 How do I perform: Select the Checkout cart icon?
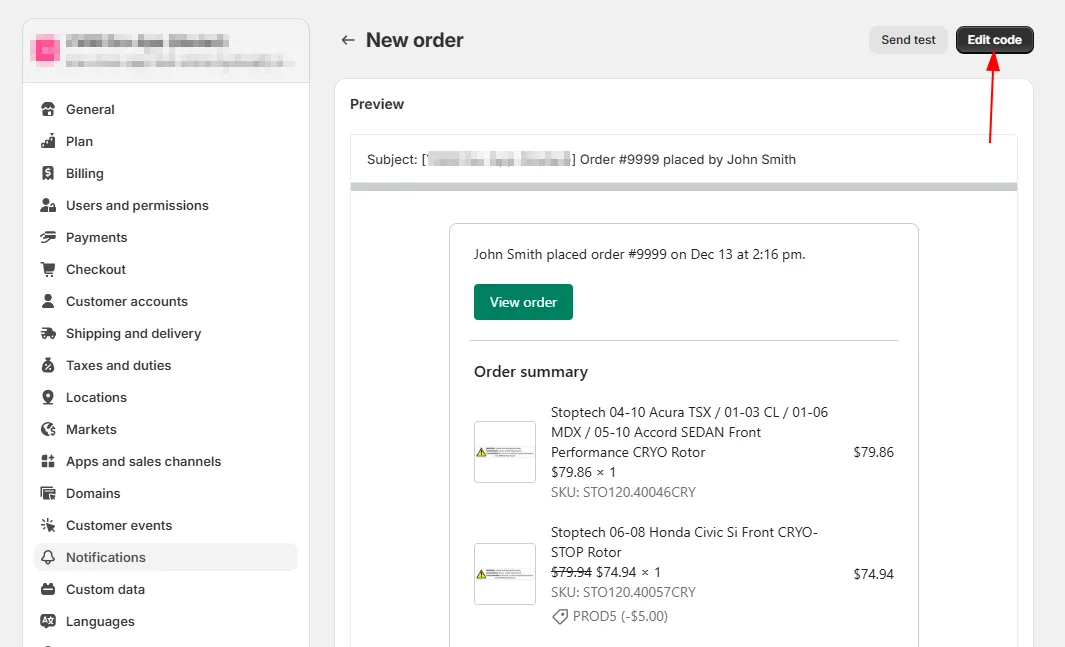tap(48, 269)
